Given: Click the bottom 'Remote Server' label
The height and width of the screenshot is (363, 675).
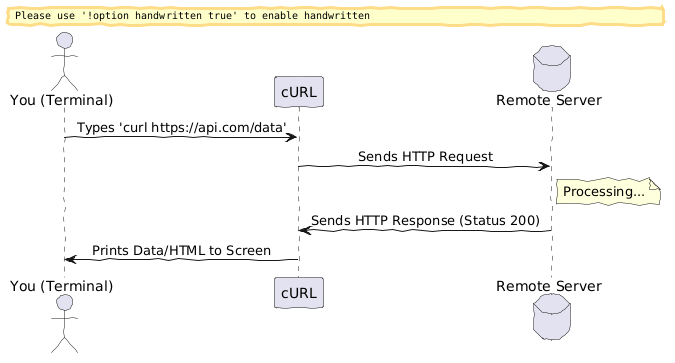Looking at the screenshot, I should (549, 286).
